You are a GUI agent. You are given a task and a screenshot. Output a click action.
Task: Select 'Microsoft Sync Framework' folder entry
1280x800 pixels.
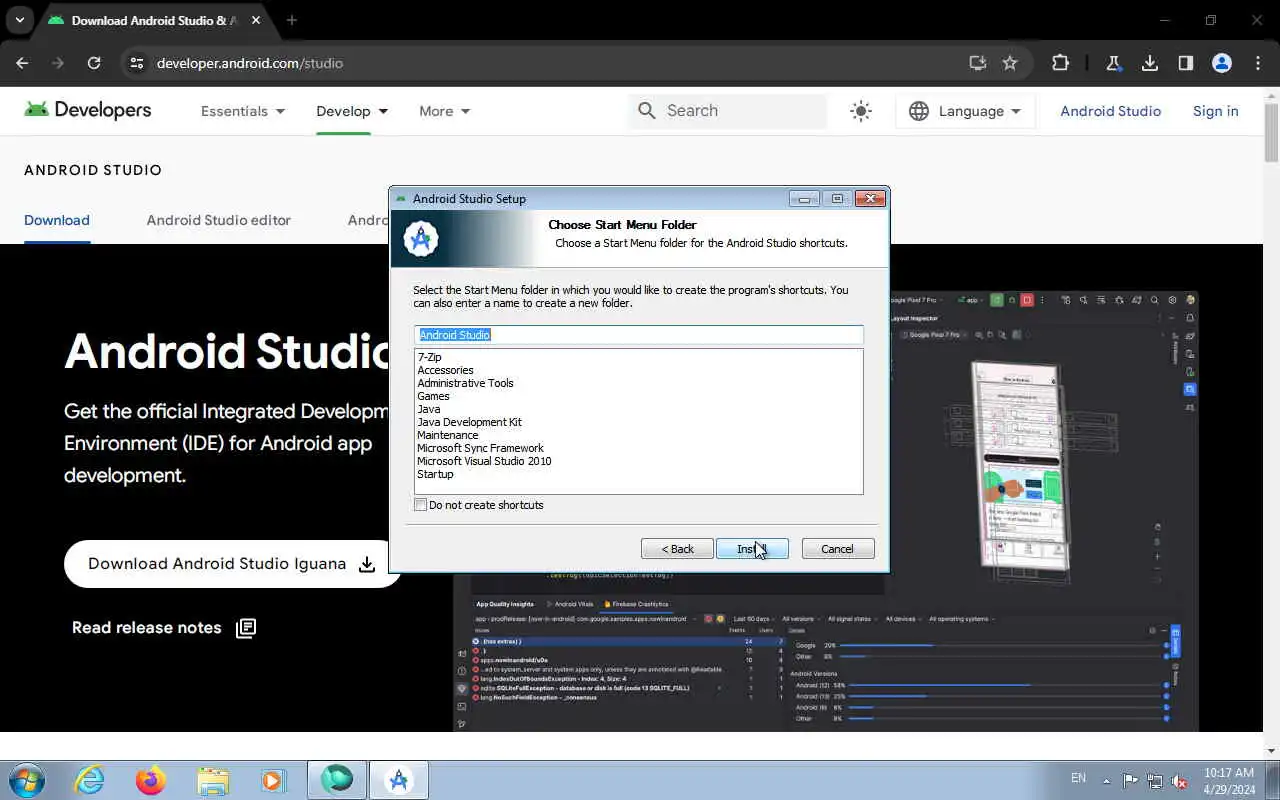(480, 448)
